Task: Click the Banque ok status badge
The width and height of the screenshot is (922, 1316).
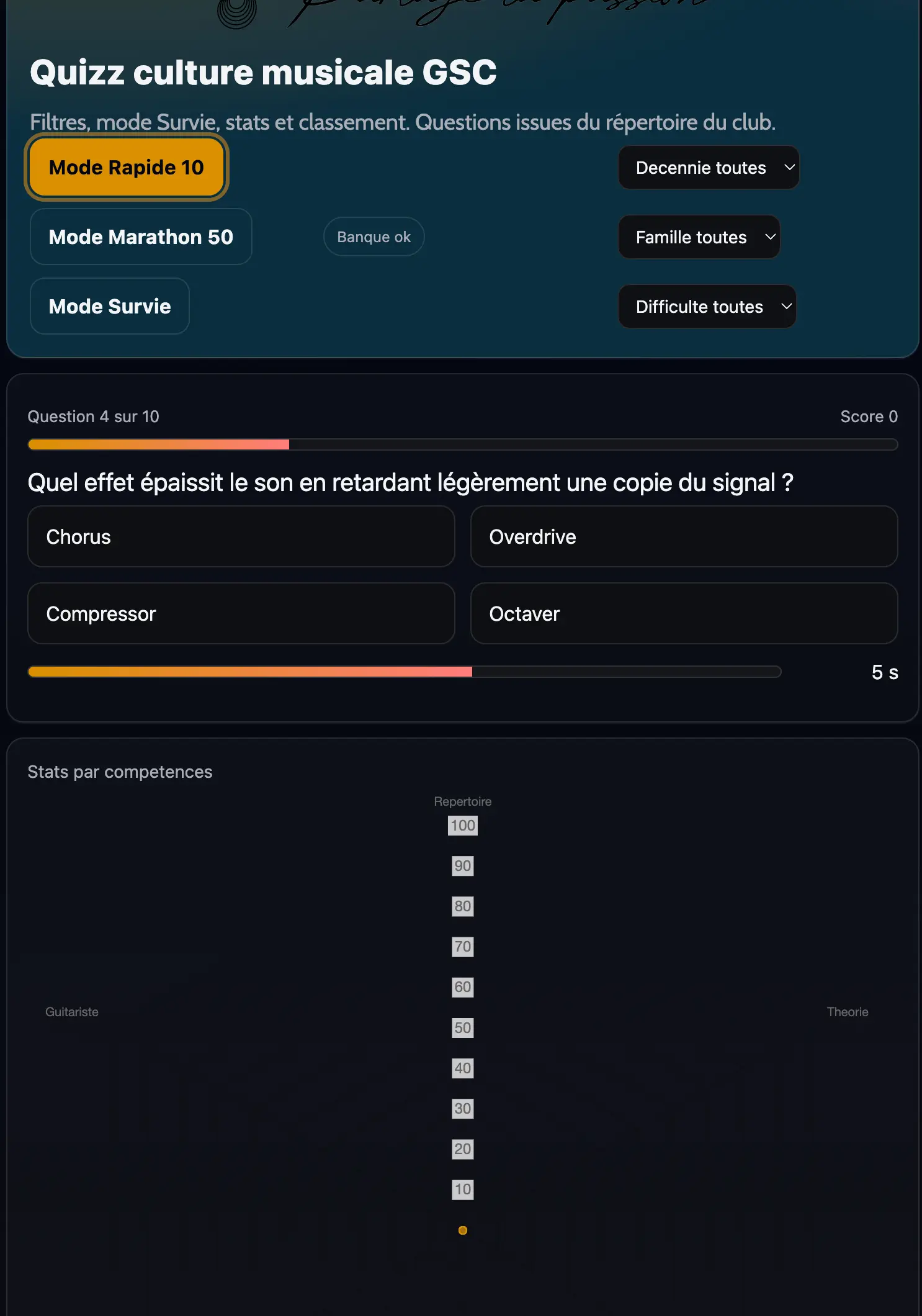Action: click(x=374, y=237)
